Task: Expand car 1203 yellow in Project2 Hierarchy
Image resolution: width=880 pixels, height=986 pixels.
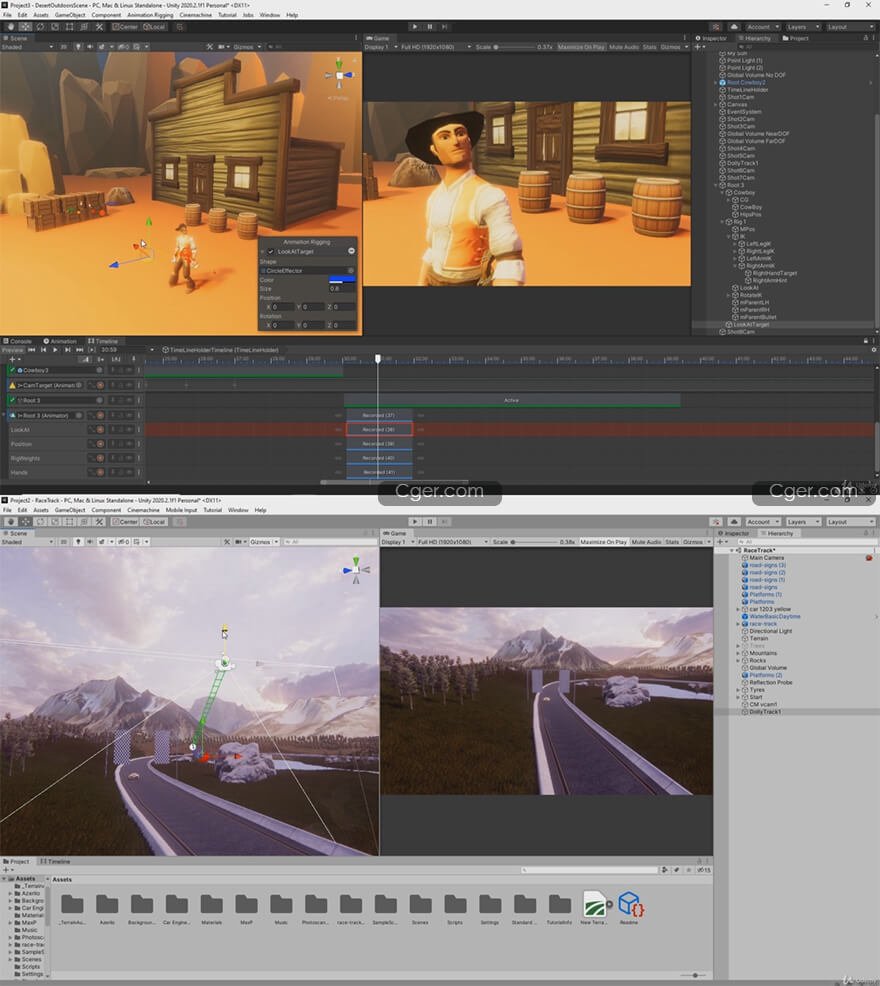Action: pyautogui.click(x=738, y=609)
